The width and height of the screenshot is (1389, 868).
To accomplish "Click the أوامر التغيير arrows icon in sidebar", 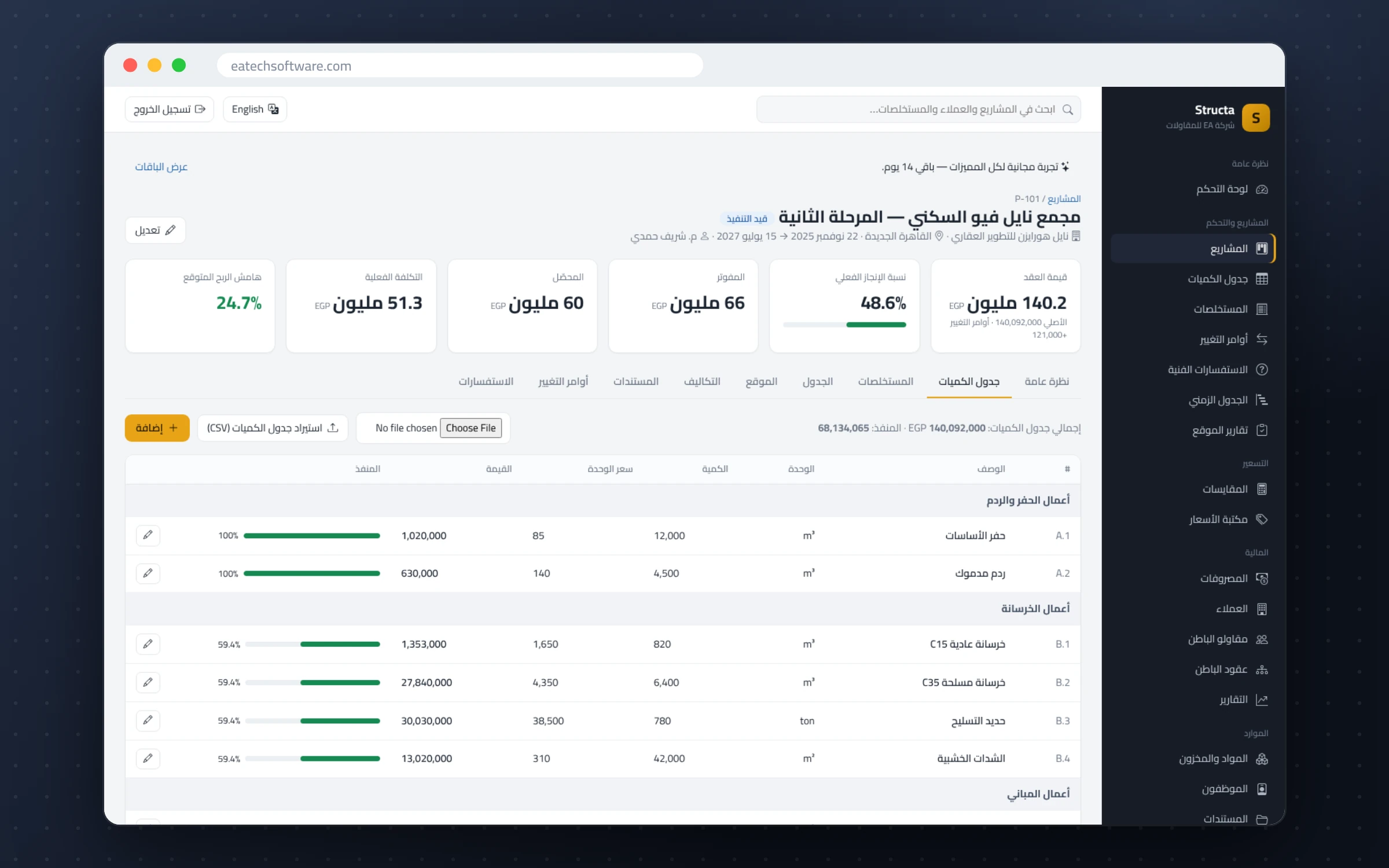I will (1262, 339).
